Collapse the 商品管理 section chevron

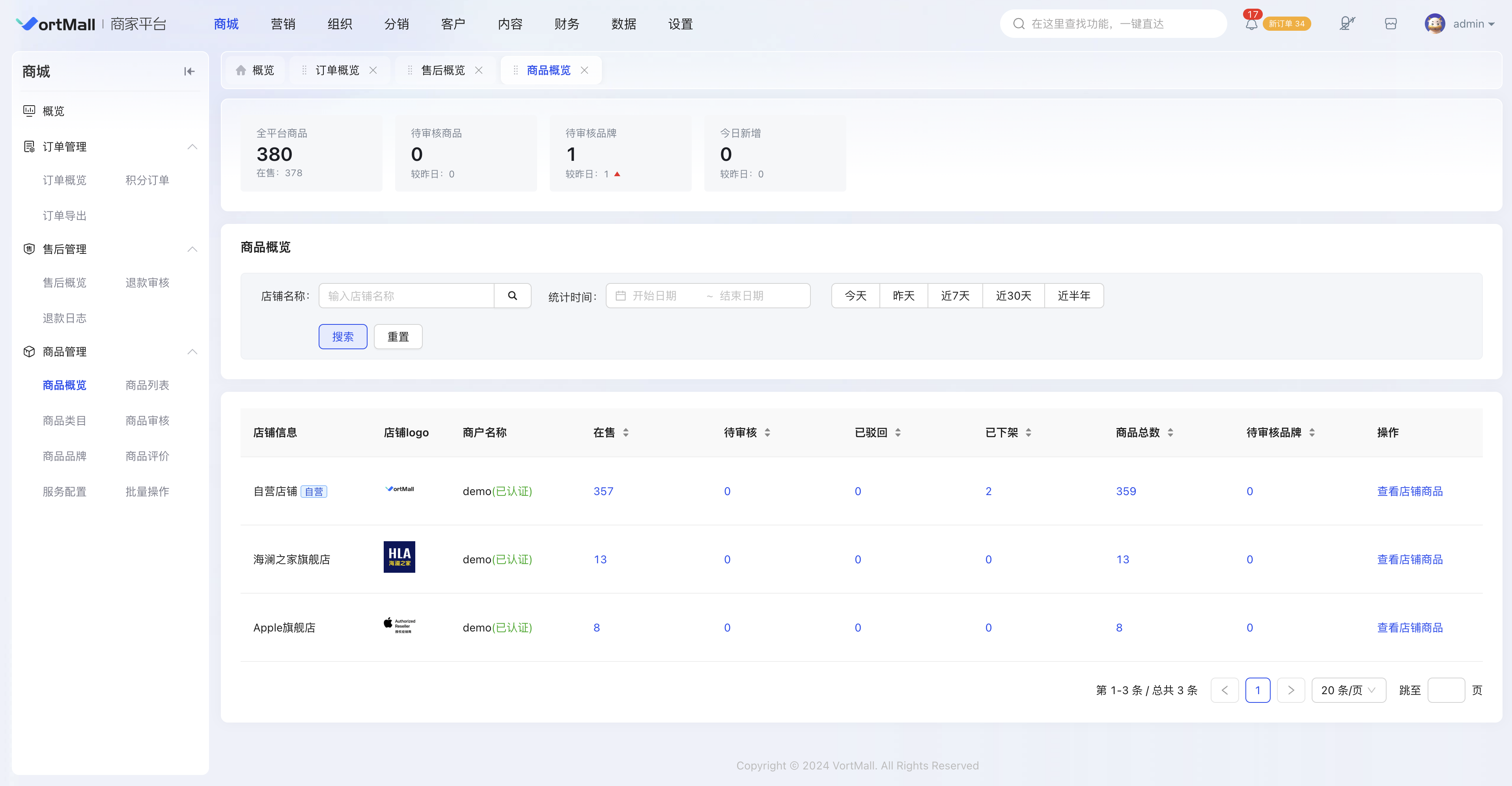point(192,352)
